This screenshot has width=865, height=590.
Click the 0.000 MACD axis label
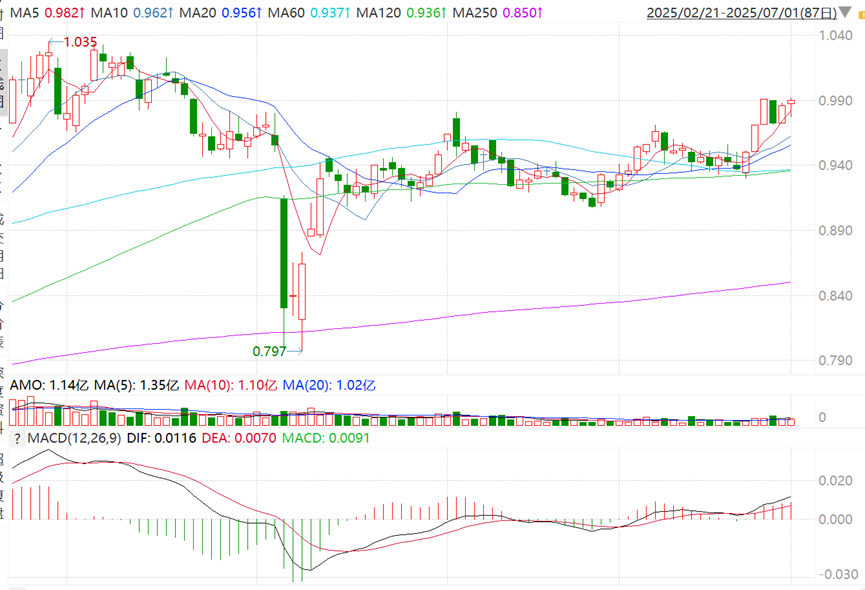[x=835, y=519]
